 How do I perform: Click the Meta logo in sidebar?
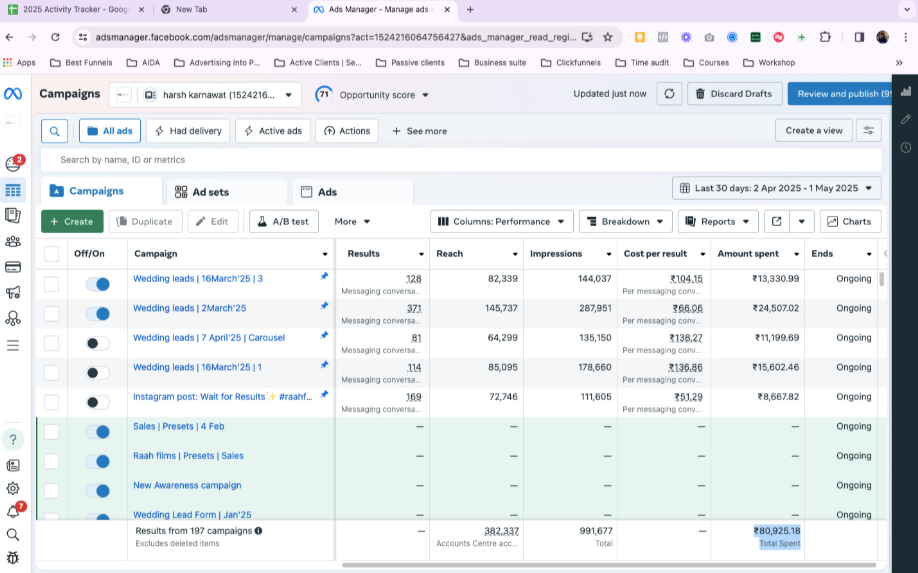click(13, 94)
